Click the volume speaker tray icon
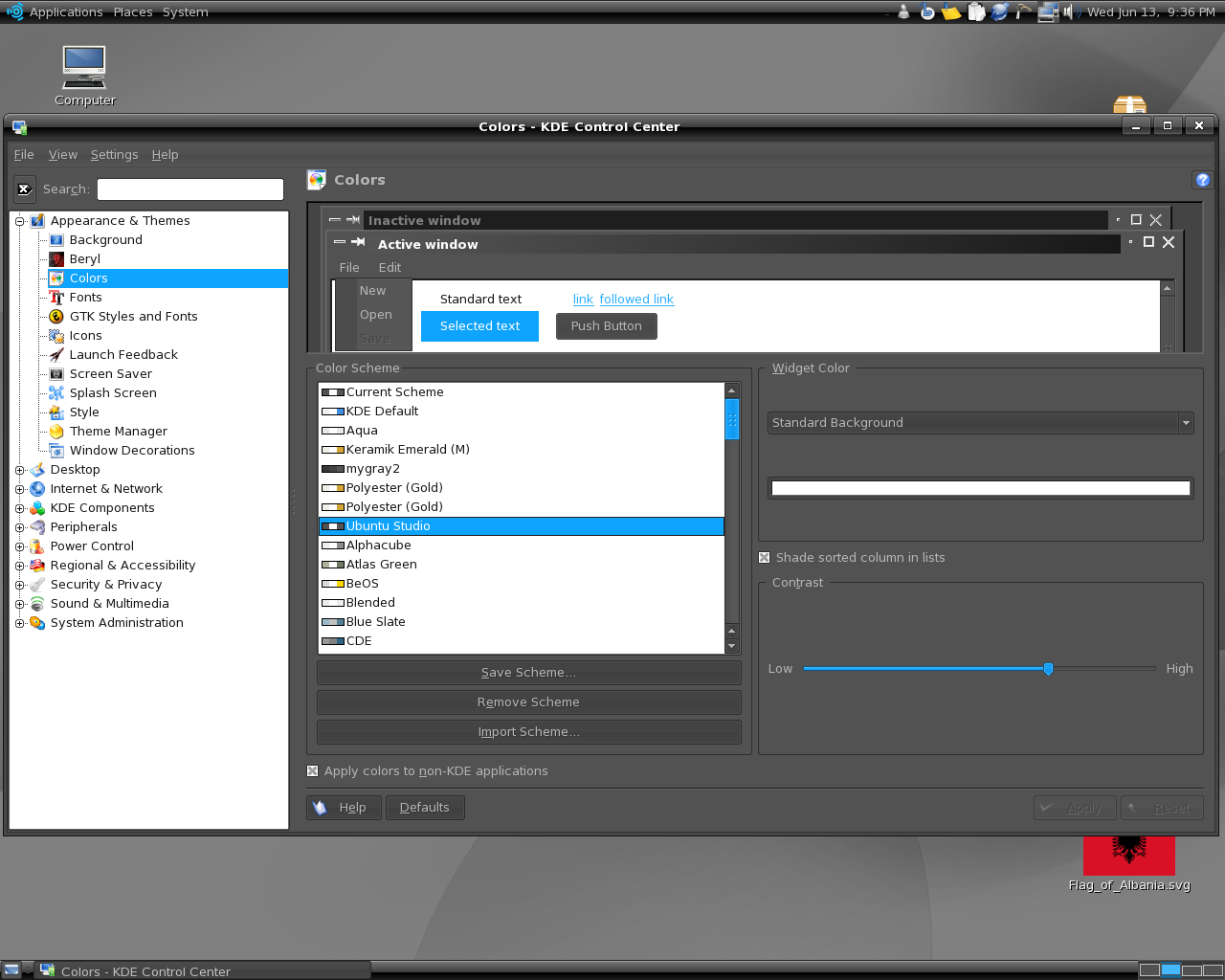 1070,12
